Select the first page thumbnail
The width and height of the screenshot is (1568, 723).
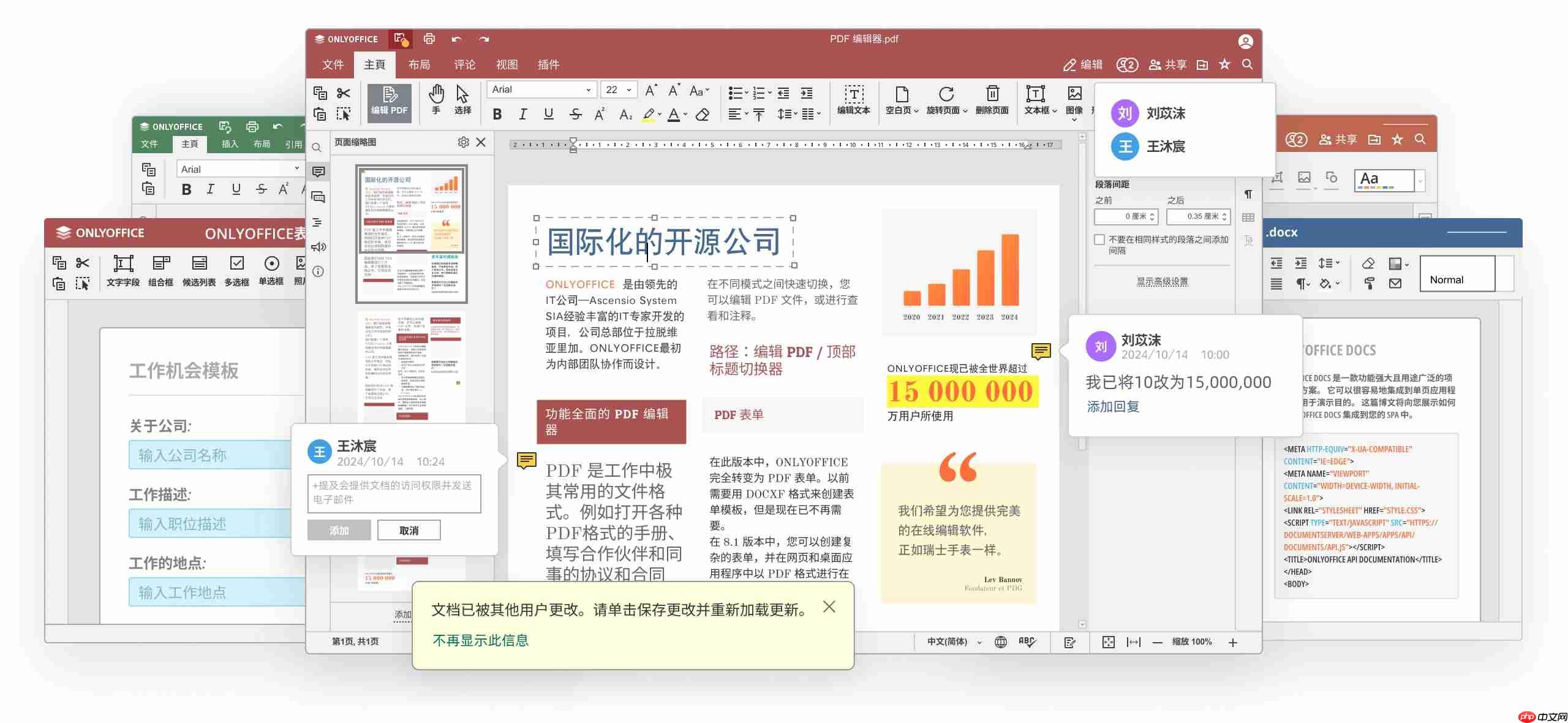(x=412, y=233)
